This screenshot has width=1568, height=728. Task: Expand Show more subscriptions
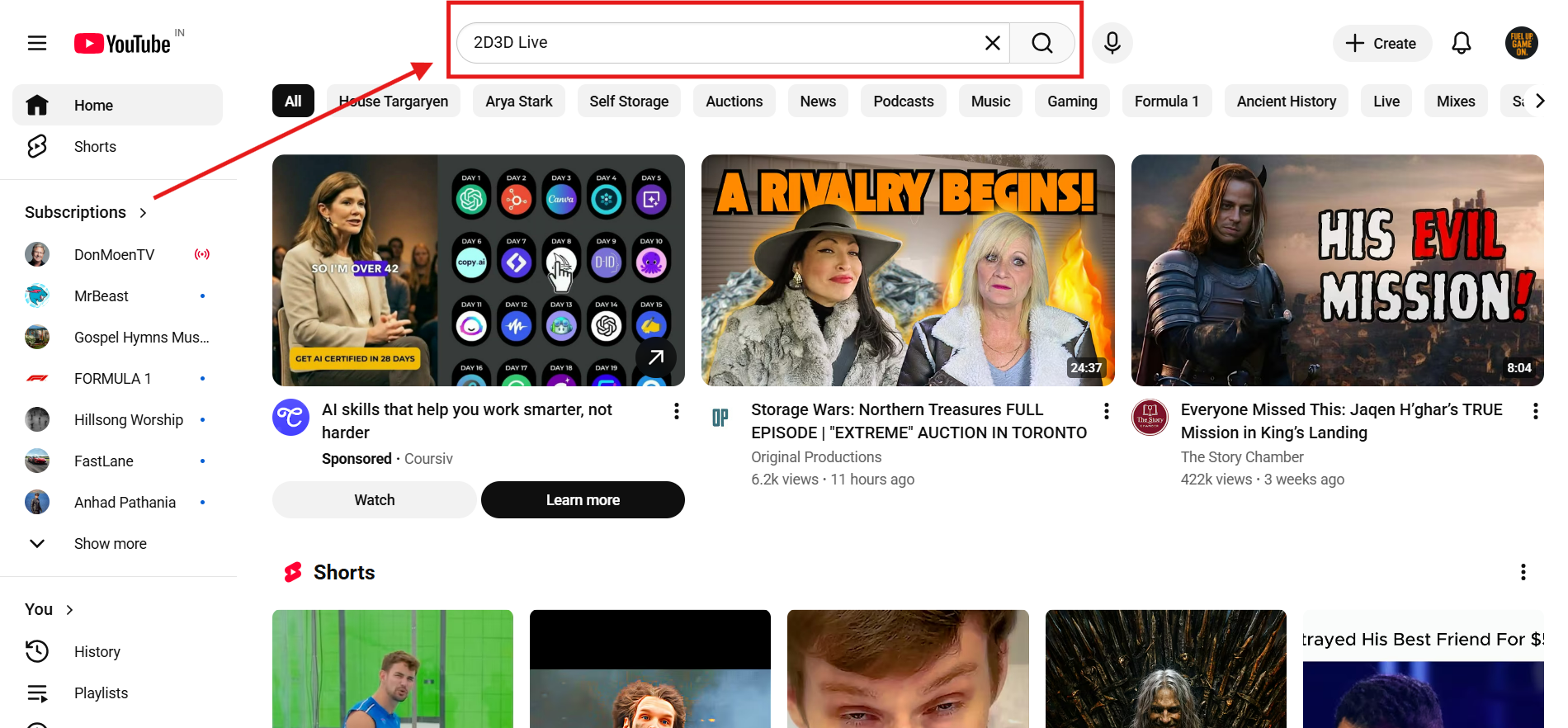coord(117,543)
